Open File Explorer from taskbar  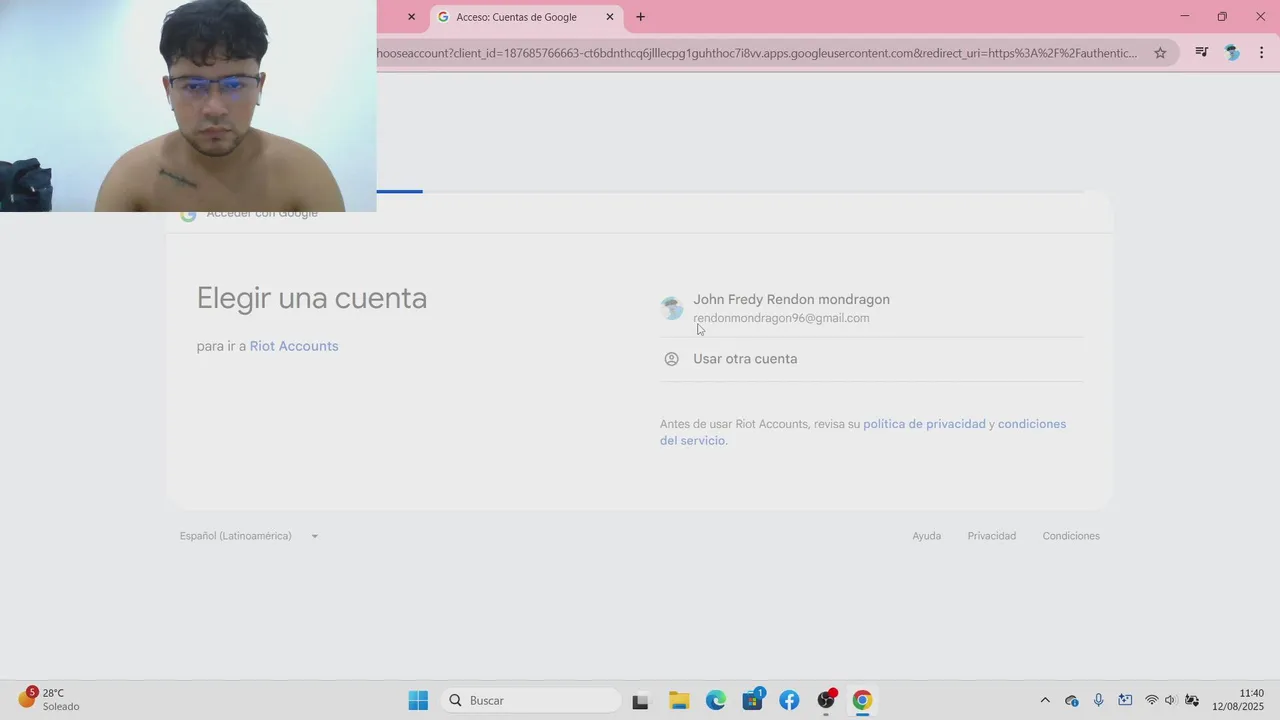679,701
